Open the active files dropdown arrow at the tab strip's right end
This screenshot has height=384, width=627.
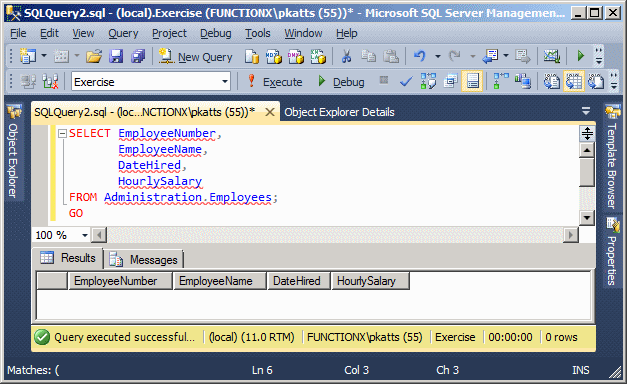click(586, 111)
